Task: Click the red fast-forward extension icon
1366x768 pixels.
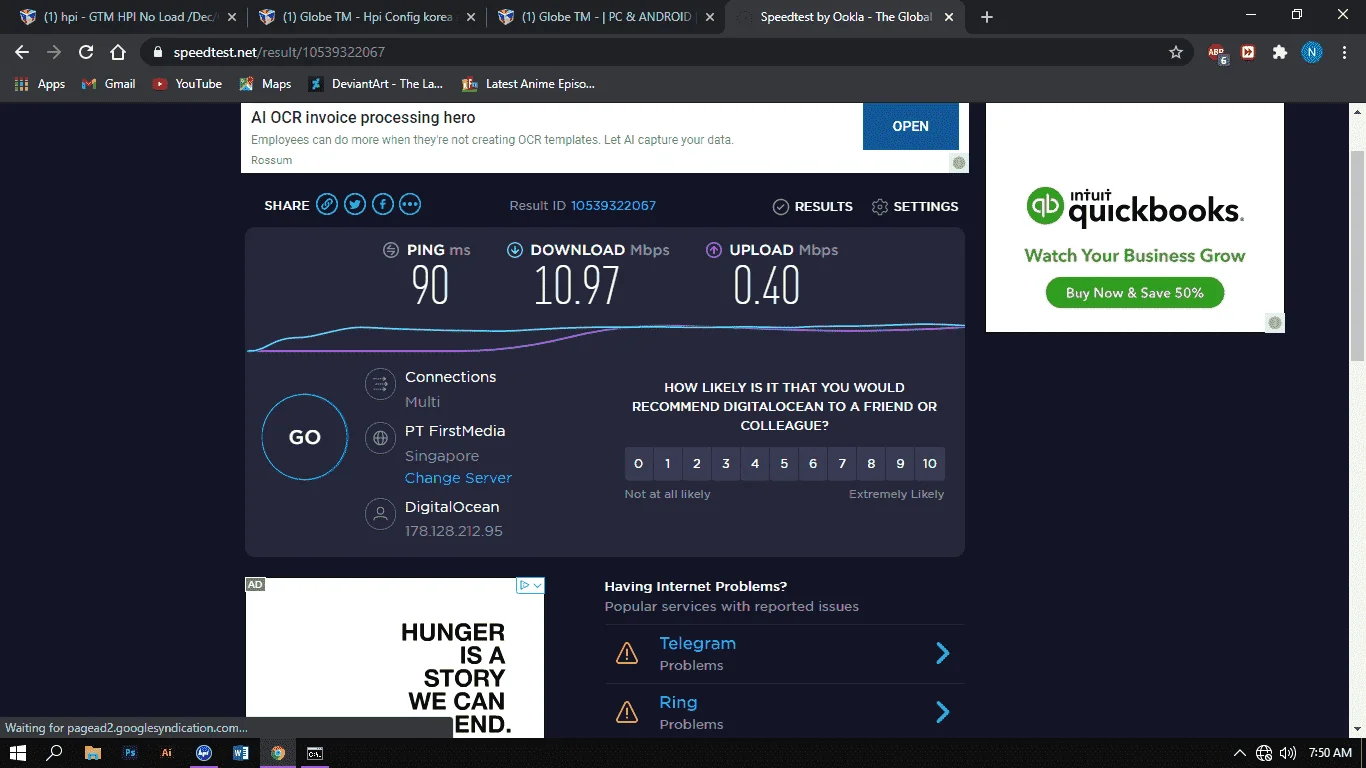Action: (1248, 52)
